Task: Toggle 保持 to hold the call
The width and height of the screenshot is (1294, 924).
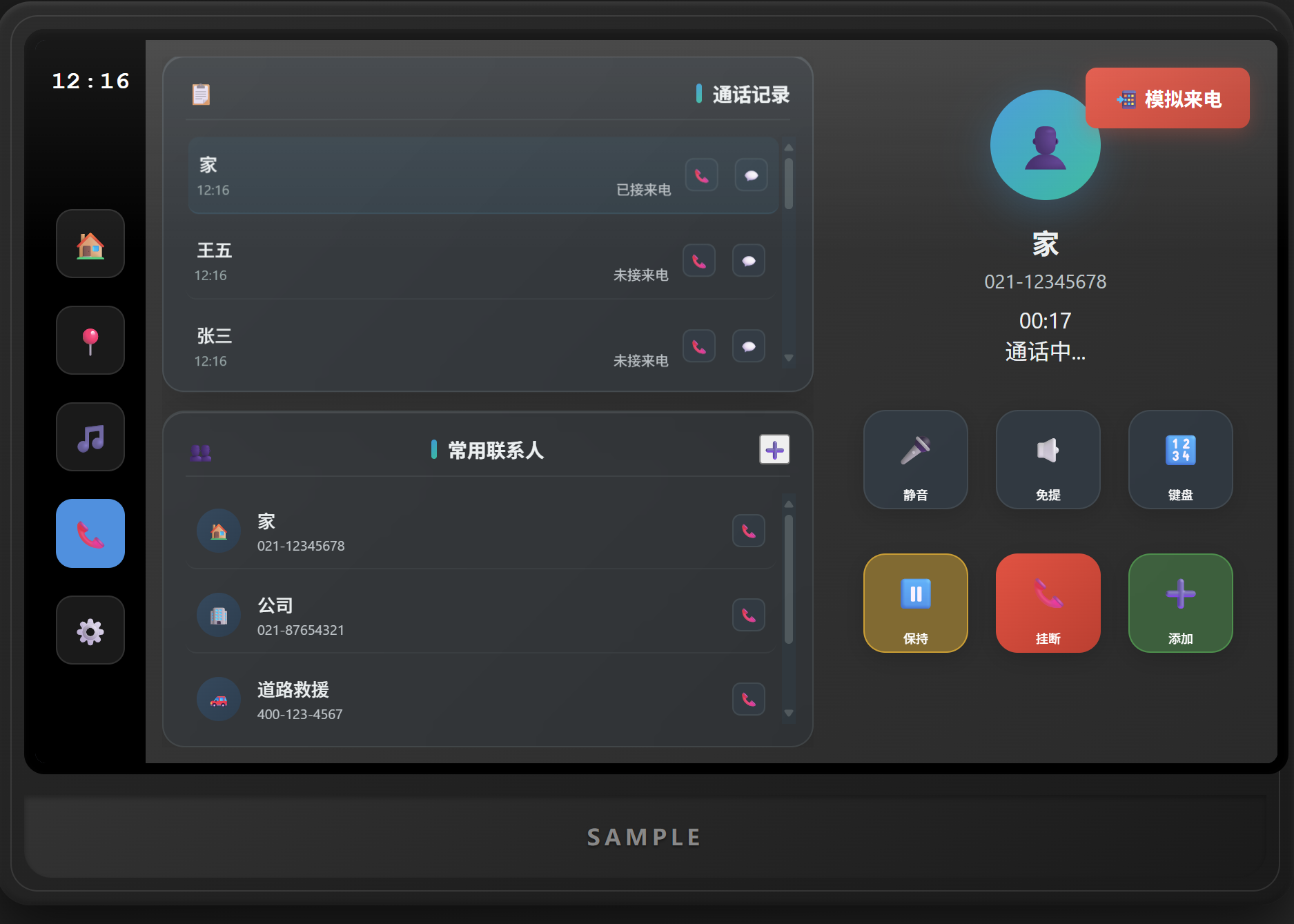Action: [916, 603]
